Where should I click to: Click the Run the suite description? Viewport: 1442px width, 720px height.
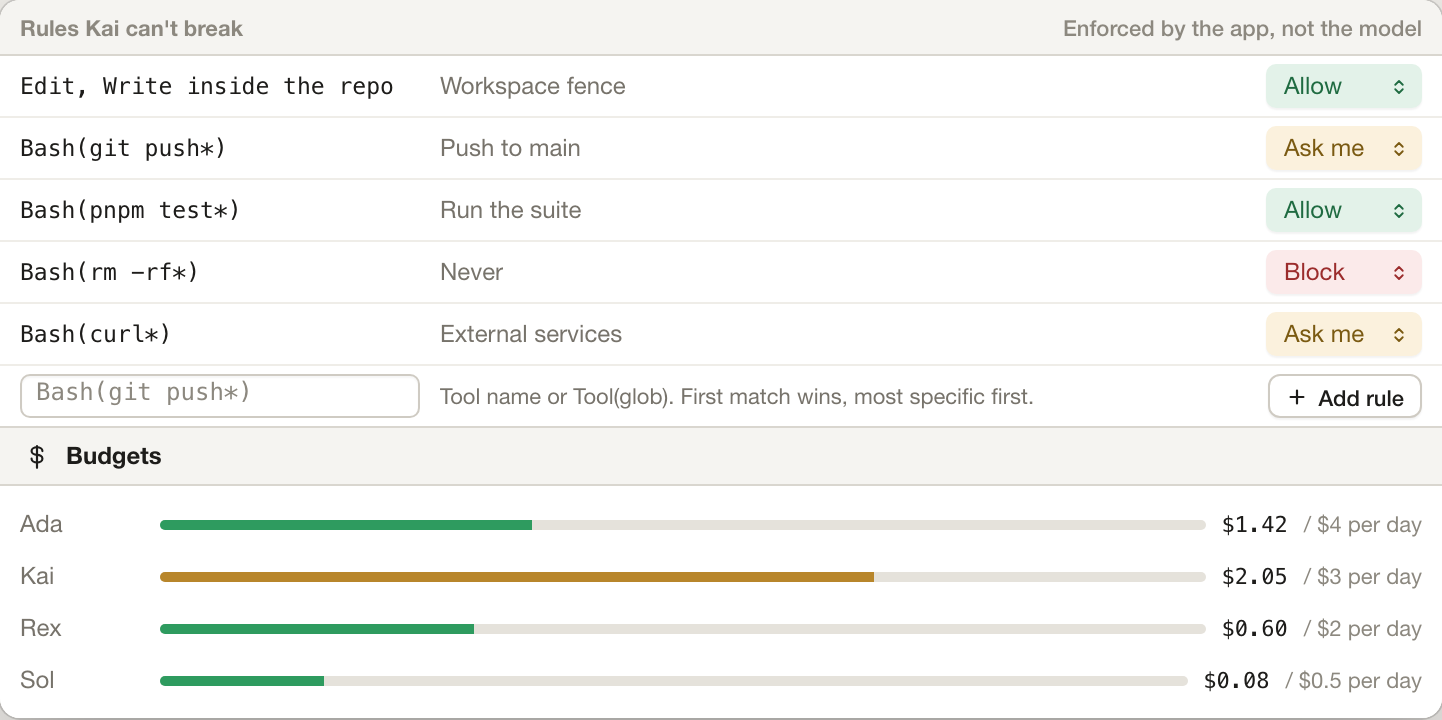point(511,210)
